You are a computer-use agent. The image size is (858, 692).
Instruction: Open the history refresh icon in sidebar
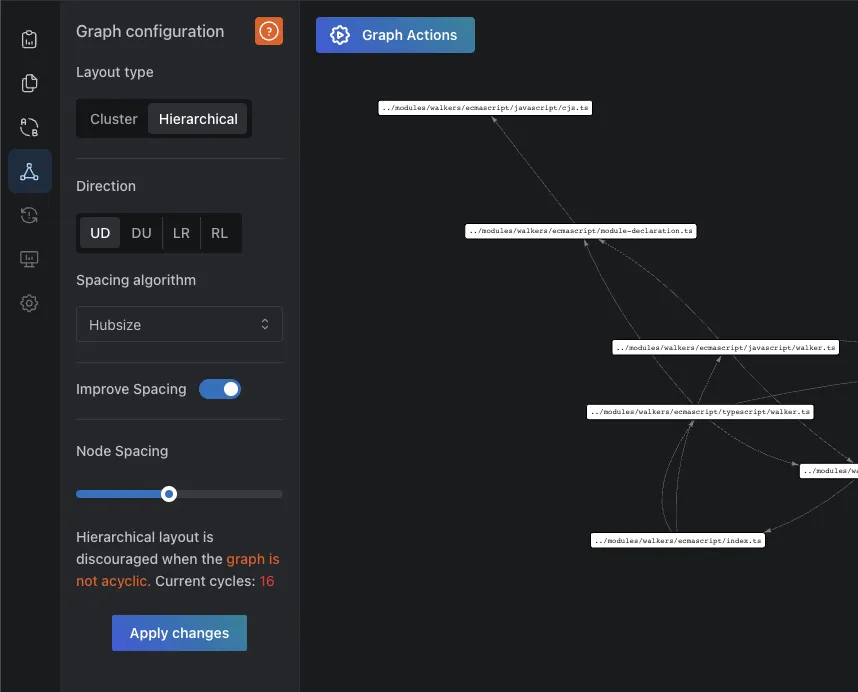(x=29, y=215)
